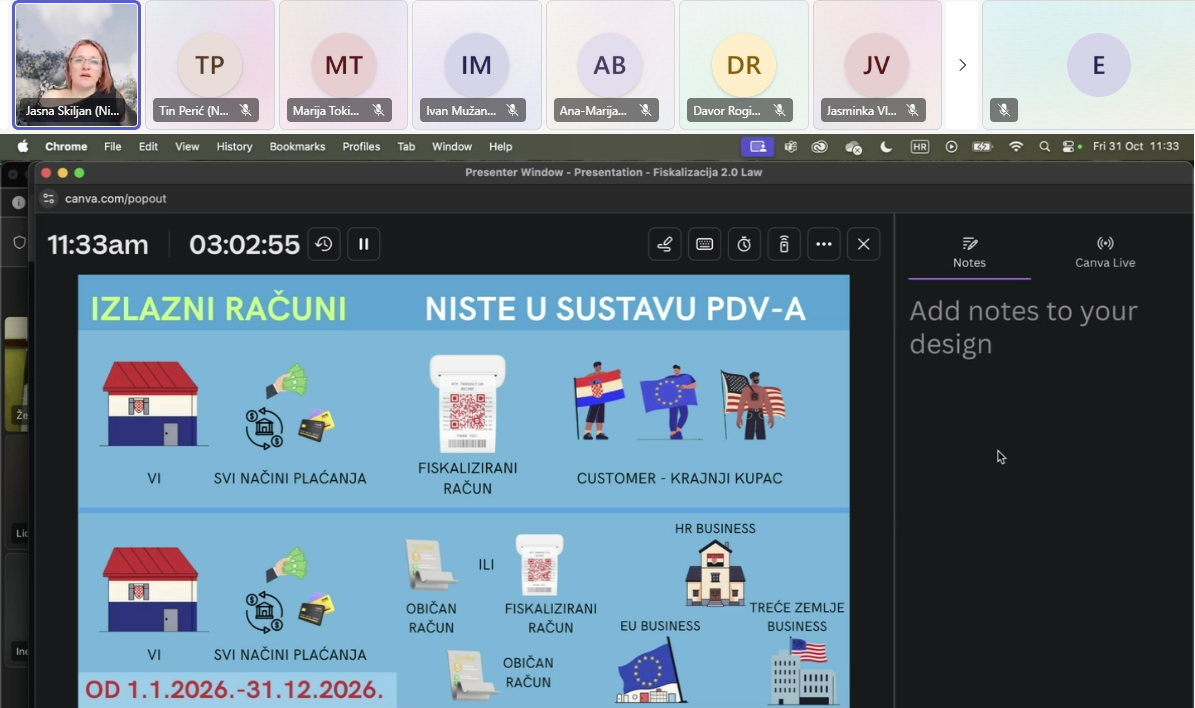Click the remote control icon
Viewport: 1195px width, 708px height.
[784, 244]
